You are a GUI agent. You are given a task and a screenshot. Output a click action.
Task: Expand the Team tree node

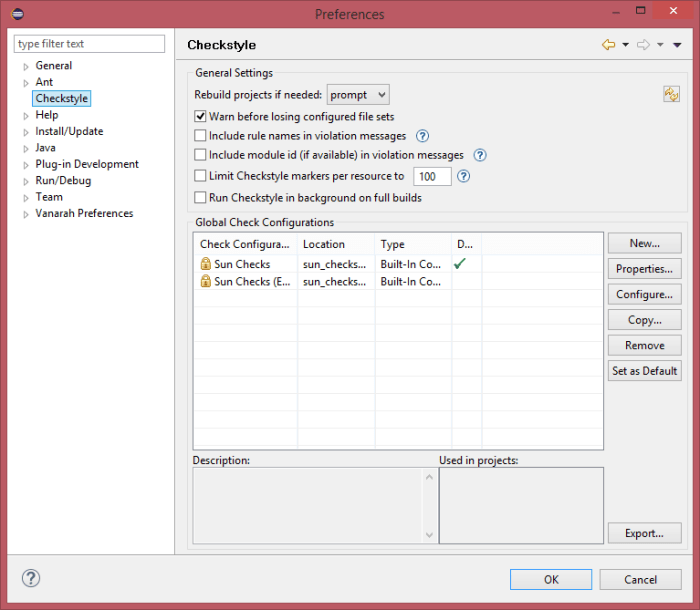point(26,198)
